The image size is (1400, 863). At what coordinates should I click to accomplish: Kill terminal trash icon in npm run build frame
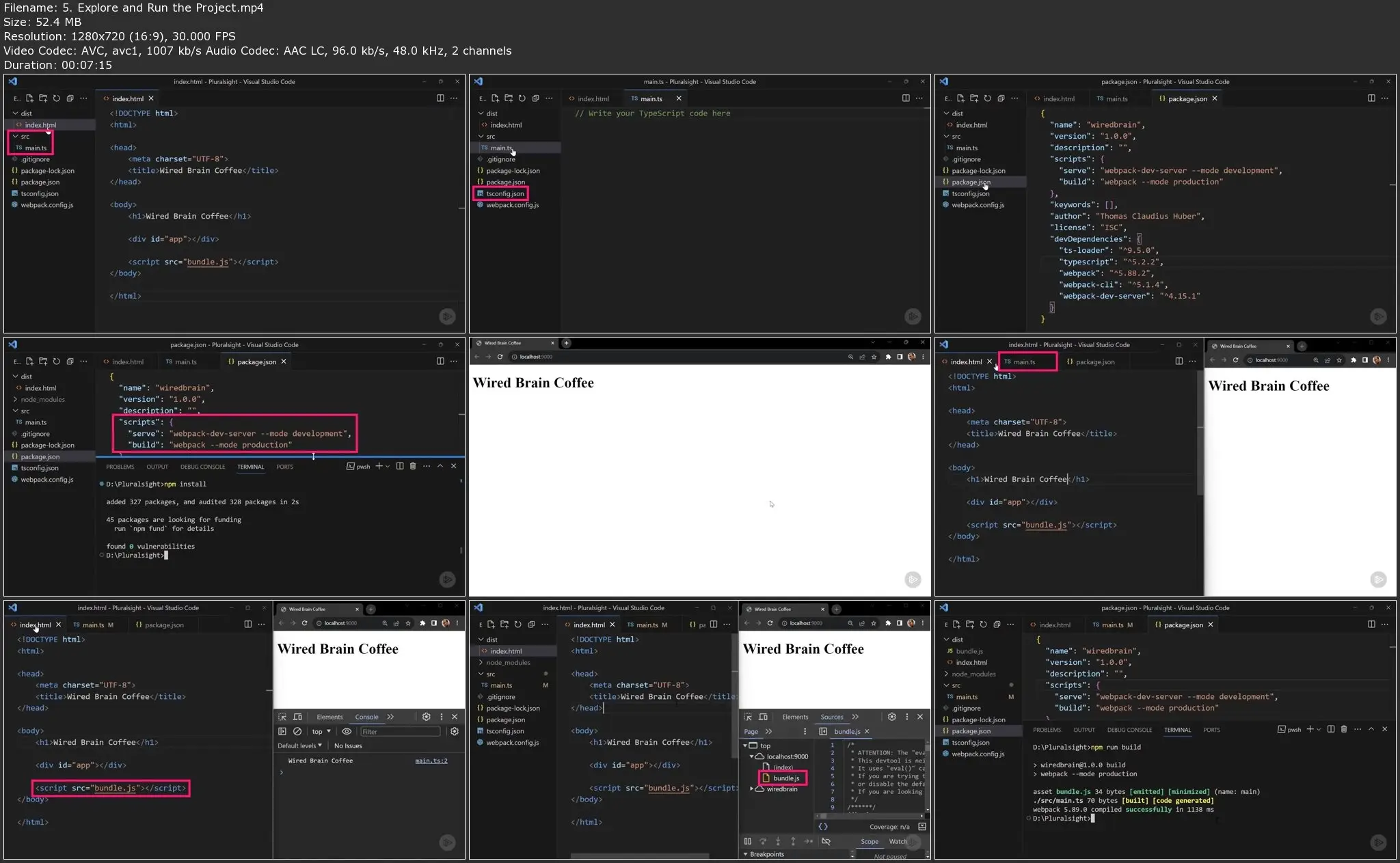(x=1344, y=729)
